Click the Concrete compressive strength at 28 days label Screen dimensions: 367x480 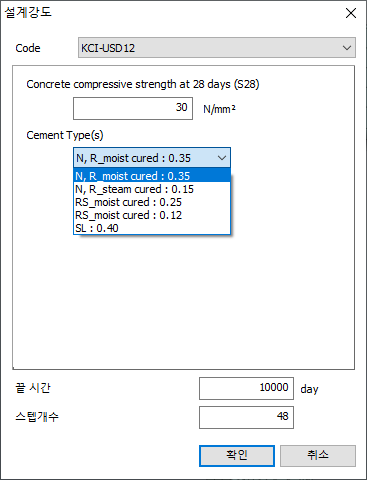coord(143,84)
